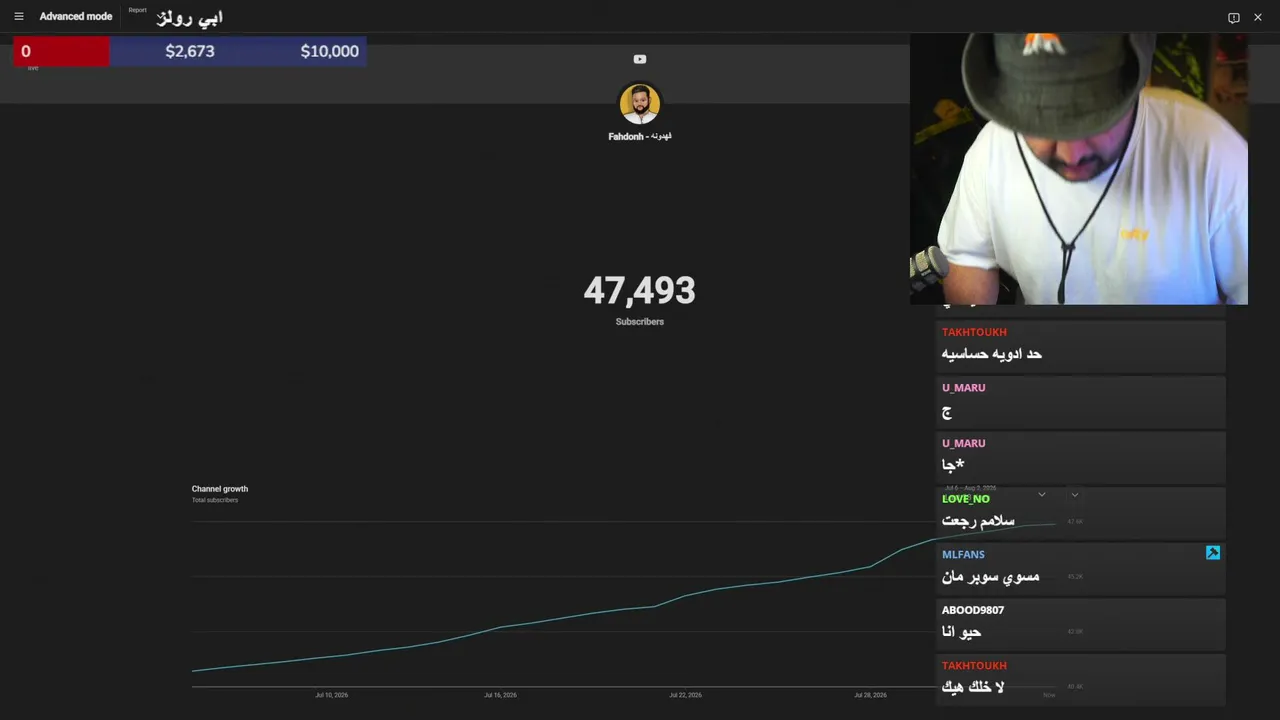This screenshot has width=1280, height=720.
Task: Open the hamburger menu next to Advanced mode
Action: 19,16
